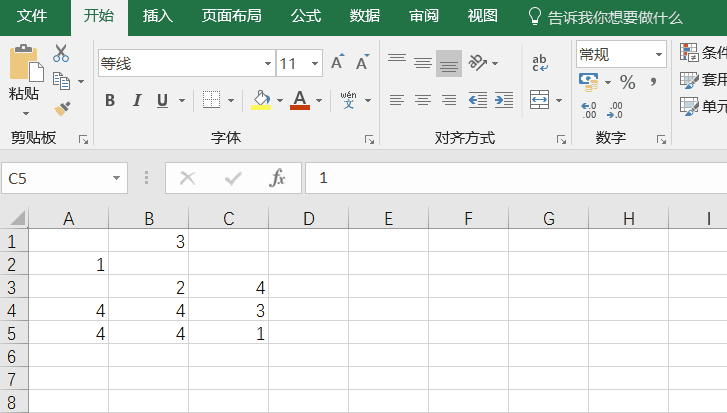The width and height of the screenshot is (727, 413).
Task: Open cell styles icon
Action: [x=689, y=107]
